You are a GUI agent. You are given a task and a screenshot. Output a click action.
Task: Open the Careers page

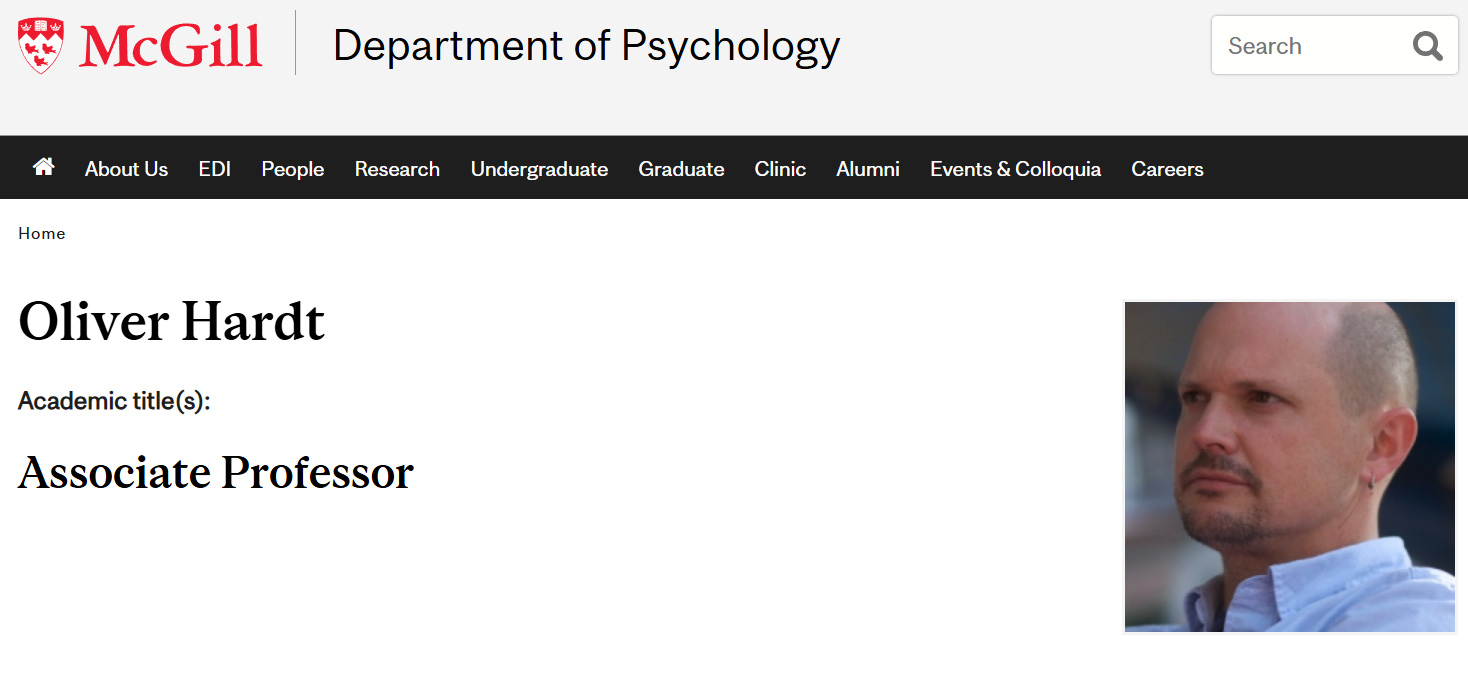click(1167, 169)
